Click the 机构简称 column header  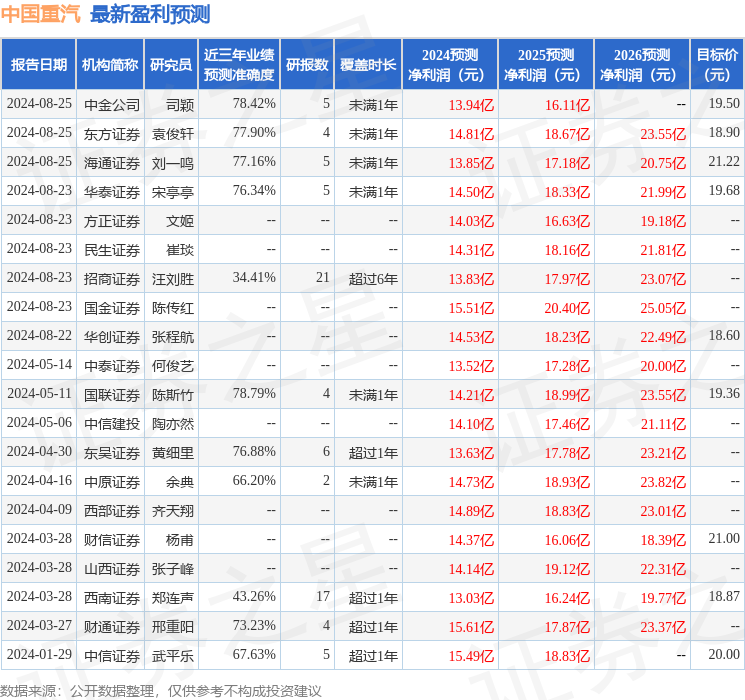coord(110,65)
